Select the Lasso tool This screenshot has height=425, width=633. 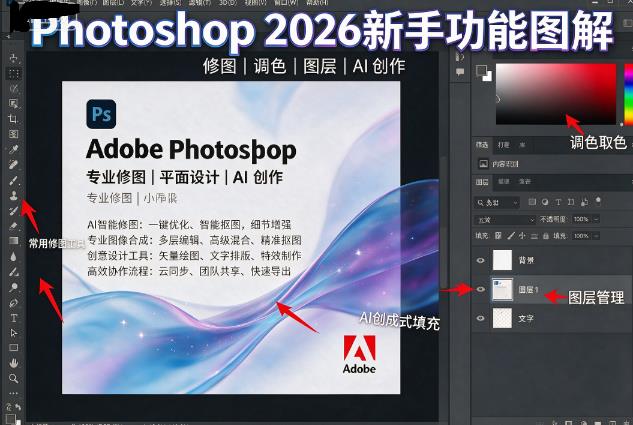(x=14, y=88)
